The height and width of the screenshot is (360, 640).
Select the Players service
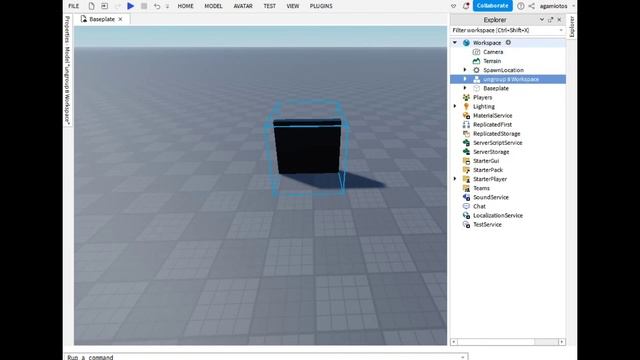pyautogui.click(x=482, y=97)
